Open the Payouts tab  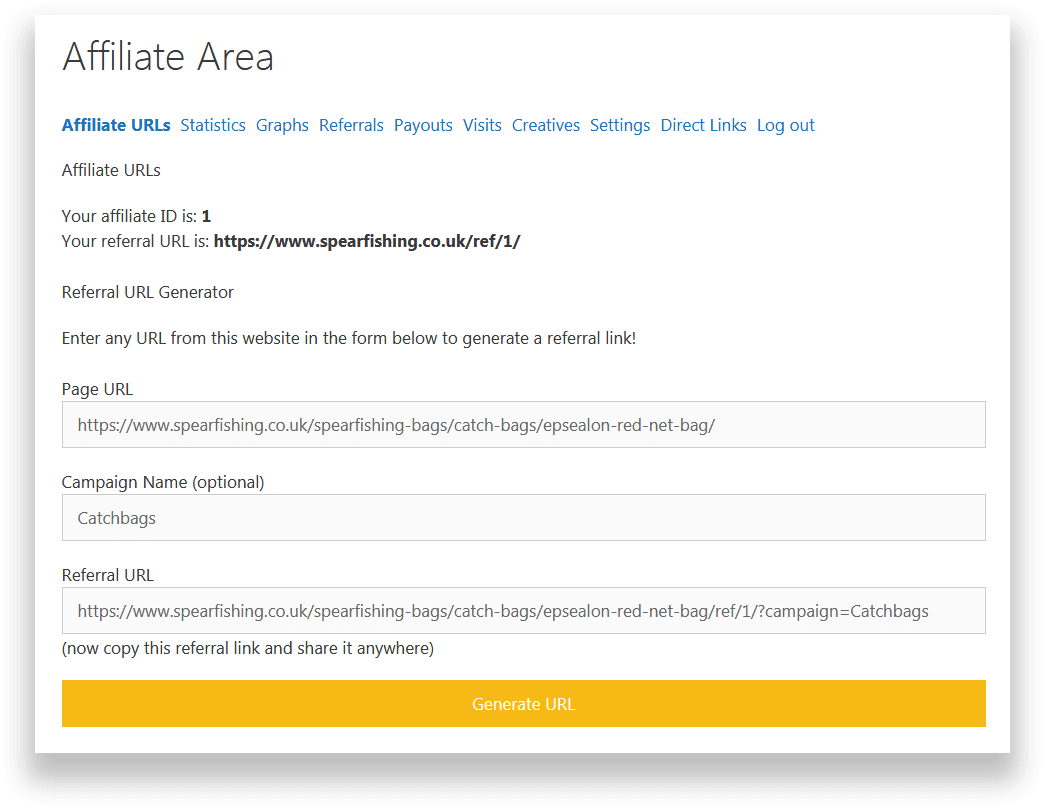[423, 125]
